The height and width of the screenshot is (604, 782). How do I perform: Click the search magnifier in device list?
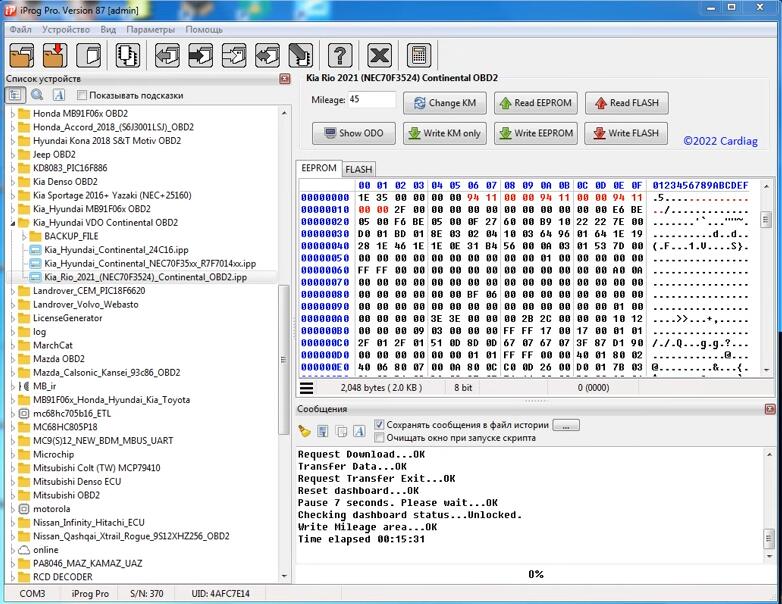click(x=37, y=95)
